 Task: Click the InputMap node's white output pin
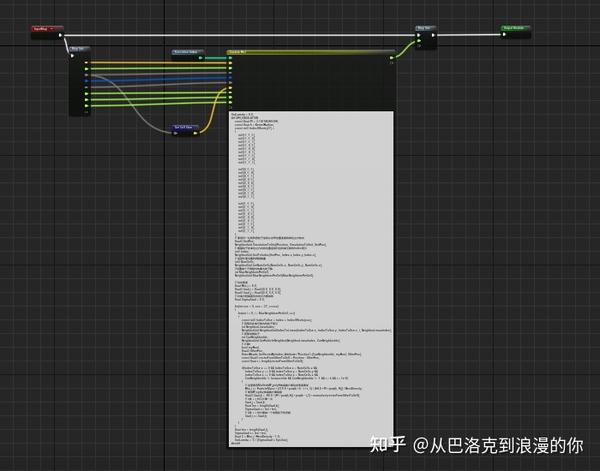[x=62, y=37]
